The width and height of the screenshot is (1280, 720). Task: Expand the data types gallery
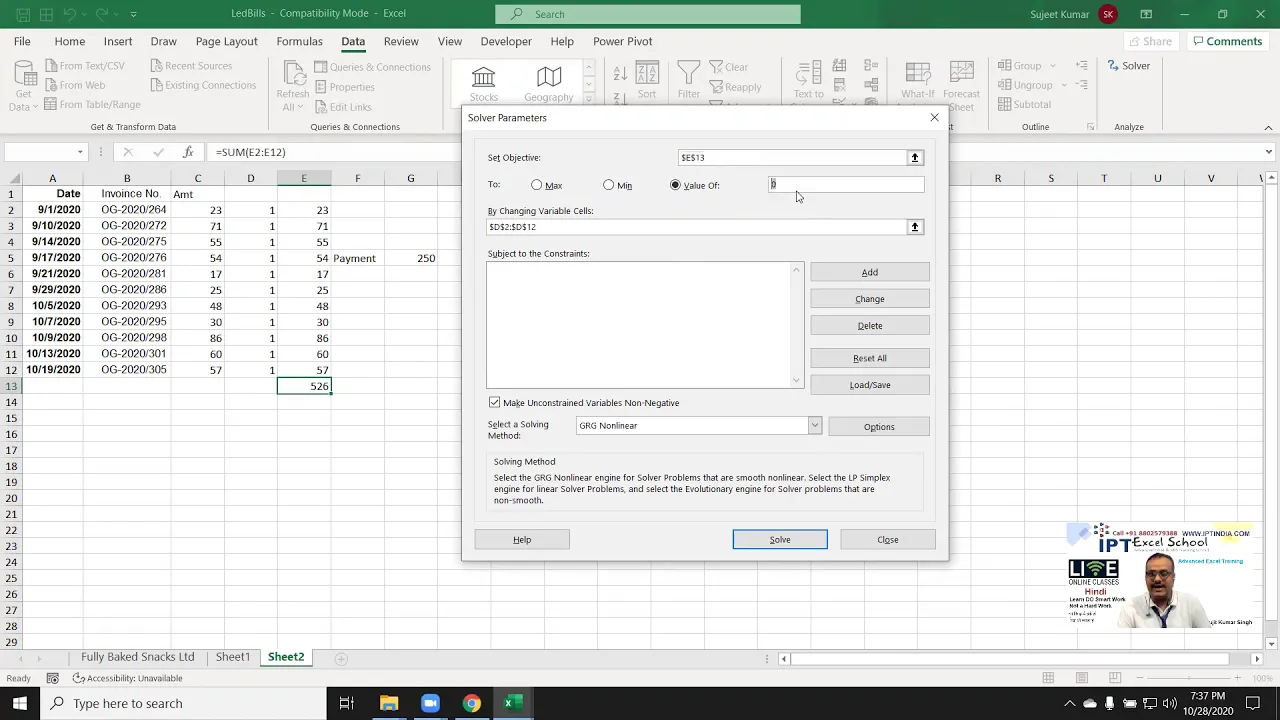[x=589, y=99]
